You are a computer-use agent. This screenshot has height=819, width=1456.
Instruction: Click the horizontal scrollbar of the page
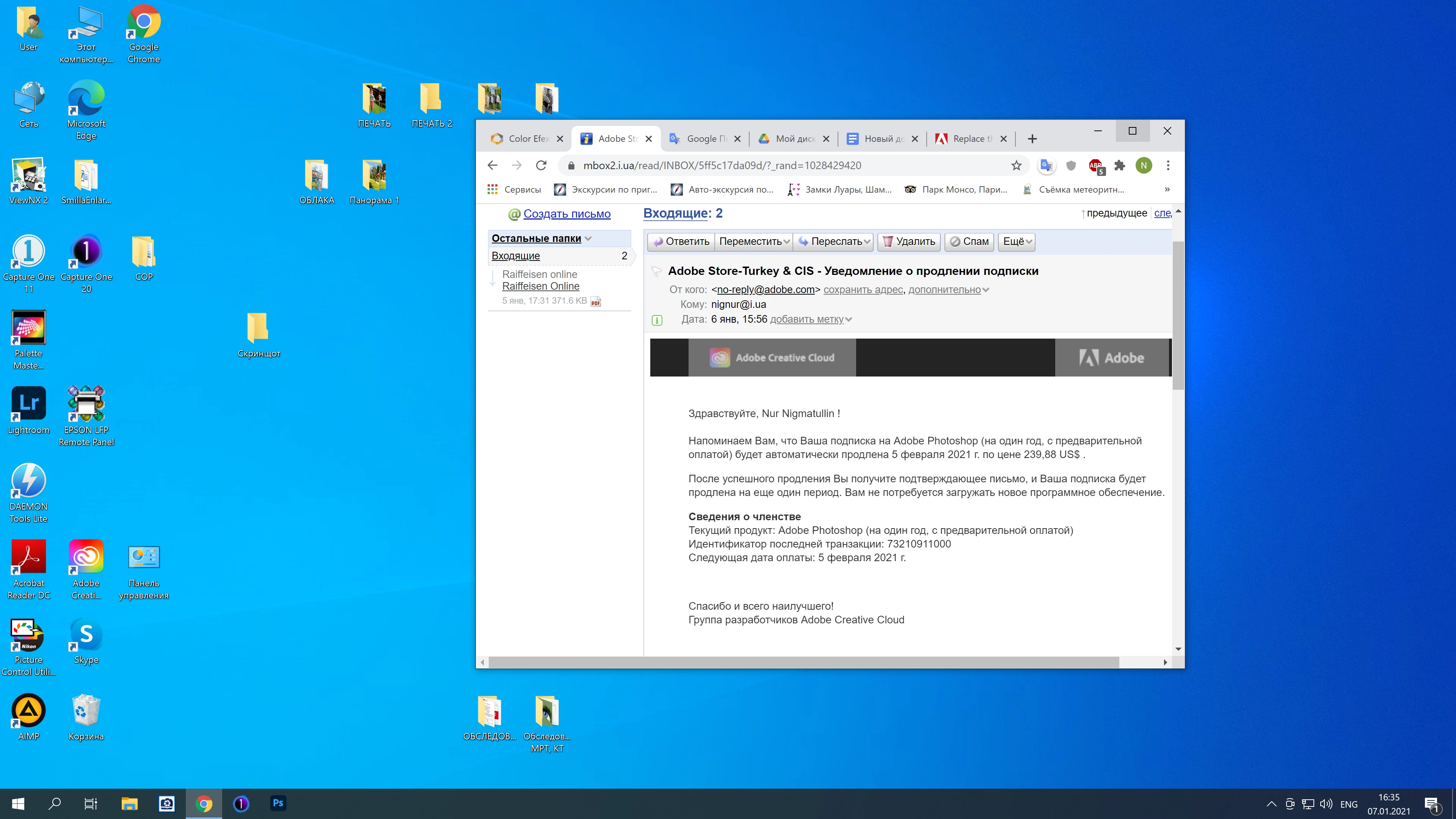(x=803, y=662)
